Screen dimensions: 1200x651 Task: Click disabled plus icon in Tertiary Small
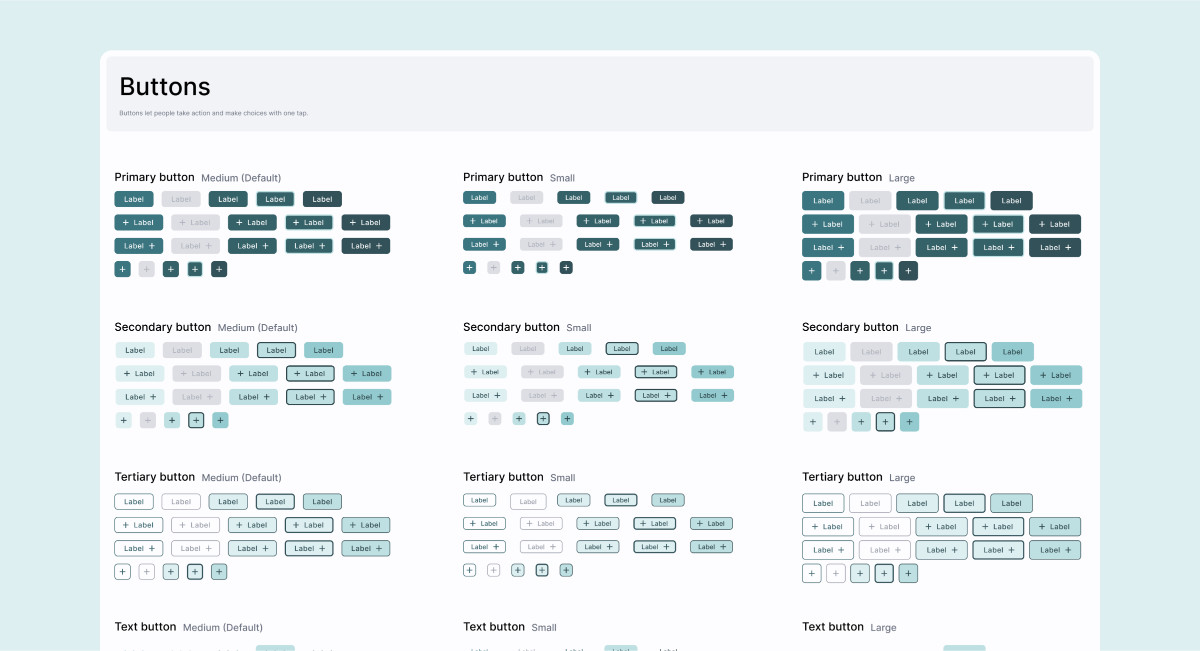coord(493,570)
